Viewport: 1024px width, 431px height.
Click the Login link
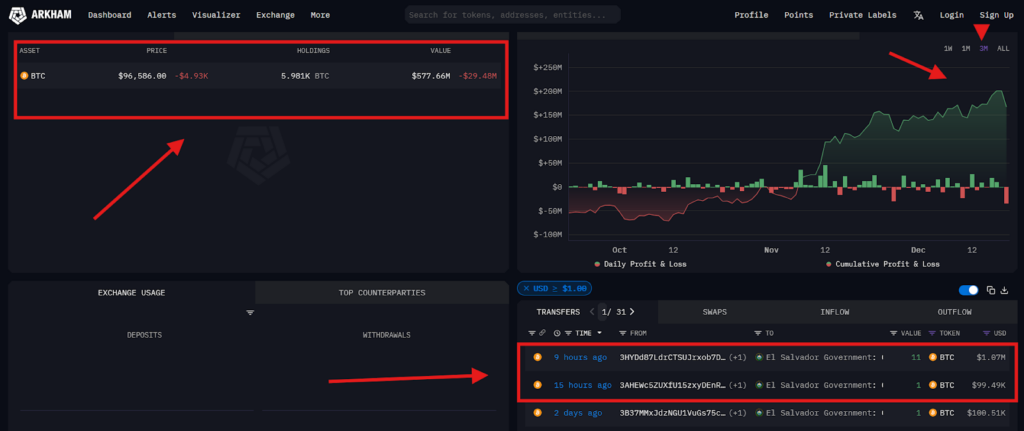pos(951,15)
